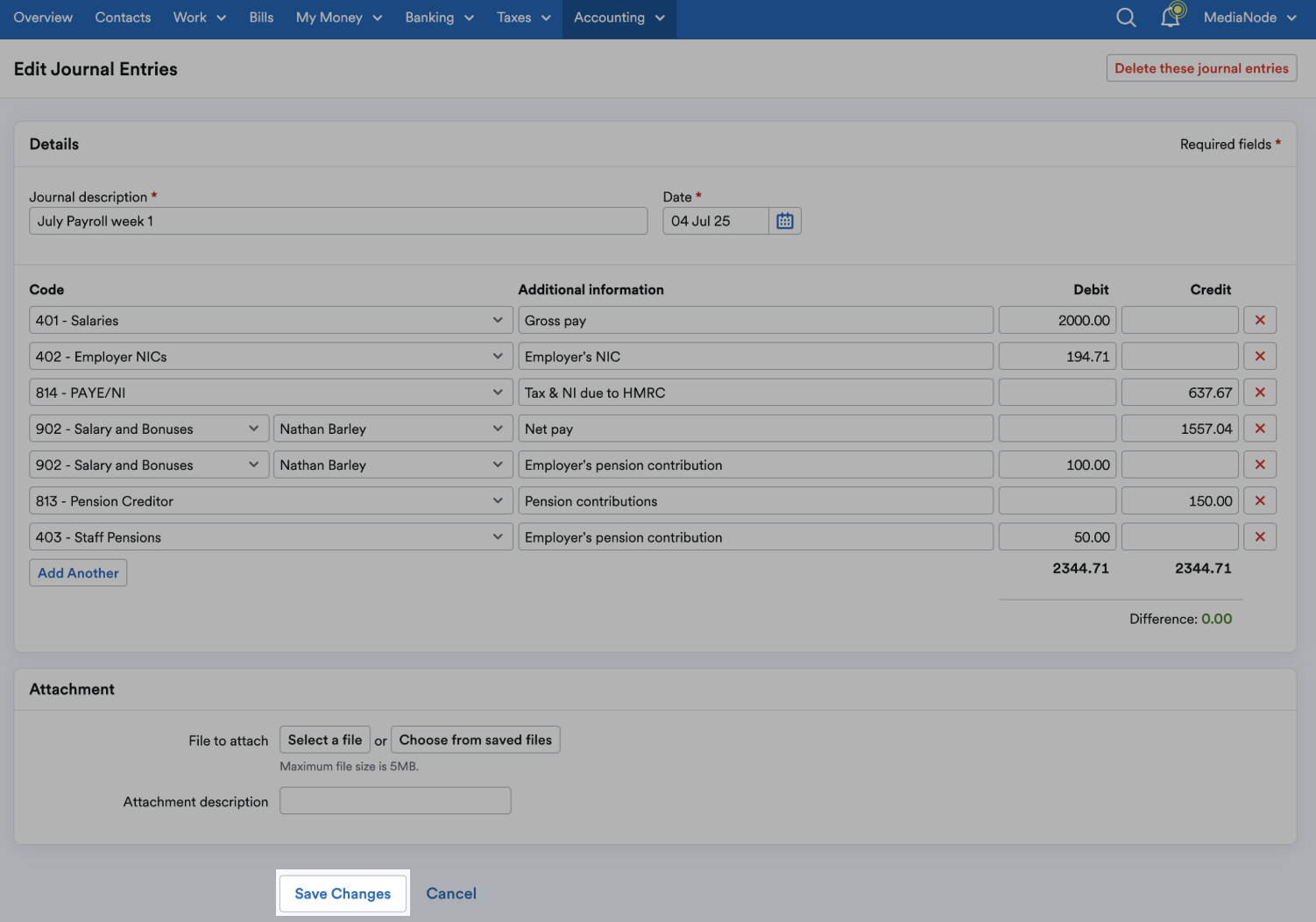Open Nathan Barley dropdown on Net pay row
This screenshot has width=1316, height=922.
click(393, 429)
